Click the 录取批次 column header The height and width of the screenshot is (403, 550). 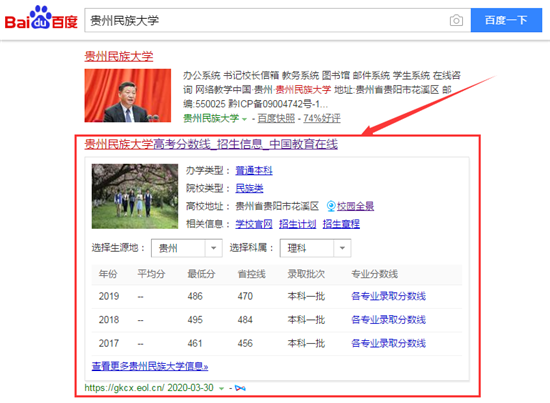tap(306, 274)
